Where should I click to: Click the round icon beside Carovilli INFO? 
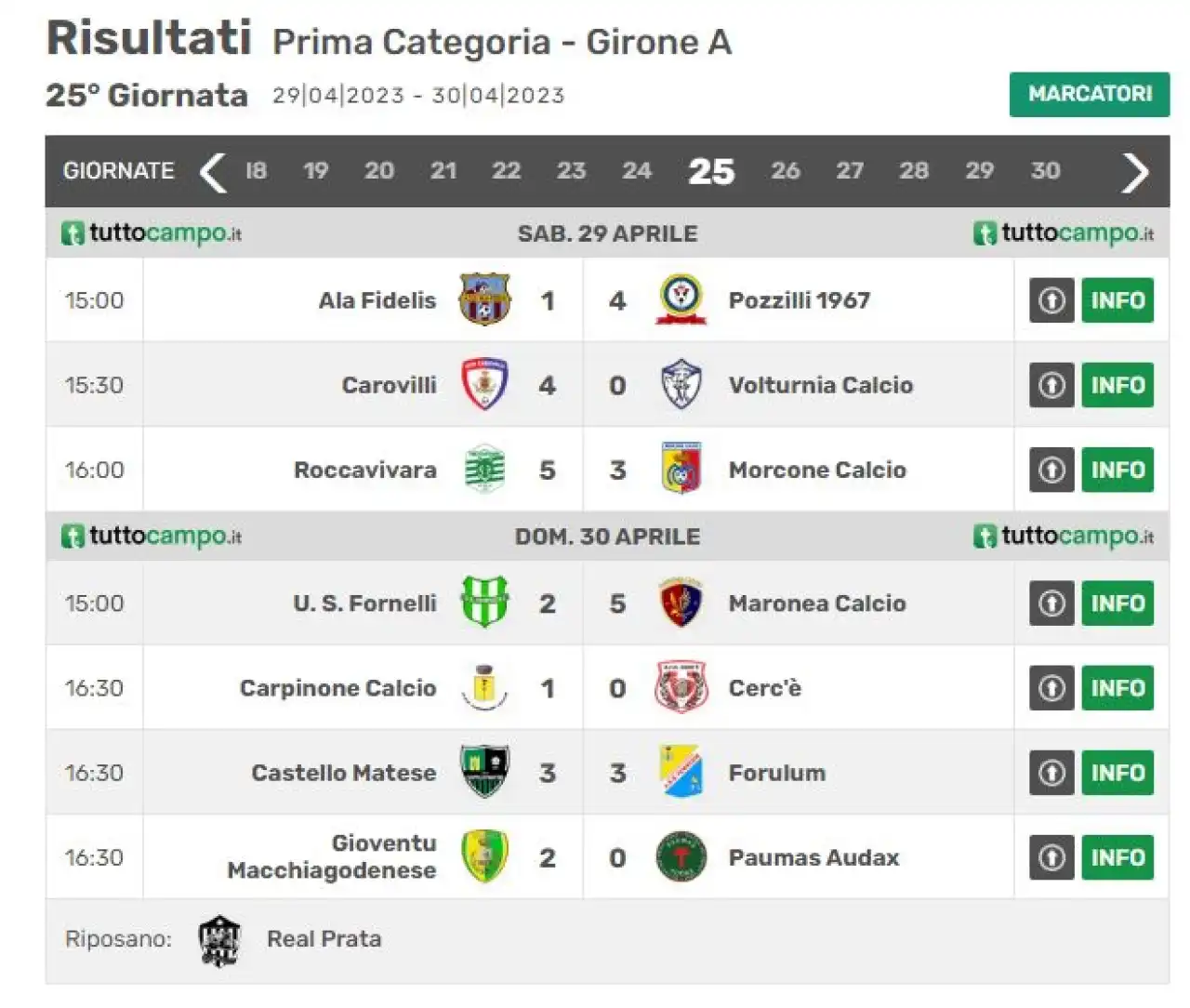[x=1051, y=385]
